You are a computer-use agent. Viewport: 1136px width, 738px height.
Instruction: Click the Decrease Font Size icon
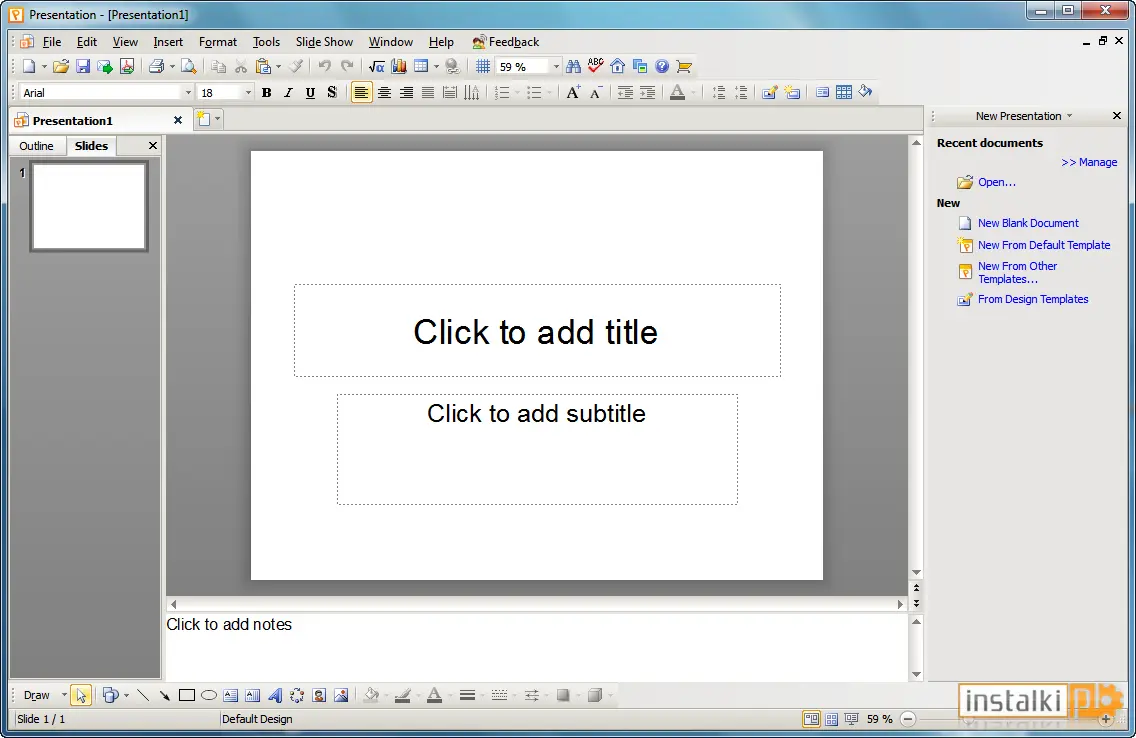coord(596,92)
